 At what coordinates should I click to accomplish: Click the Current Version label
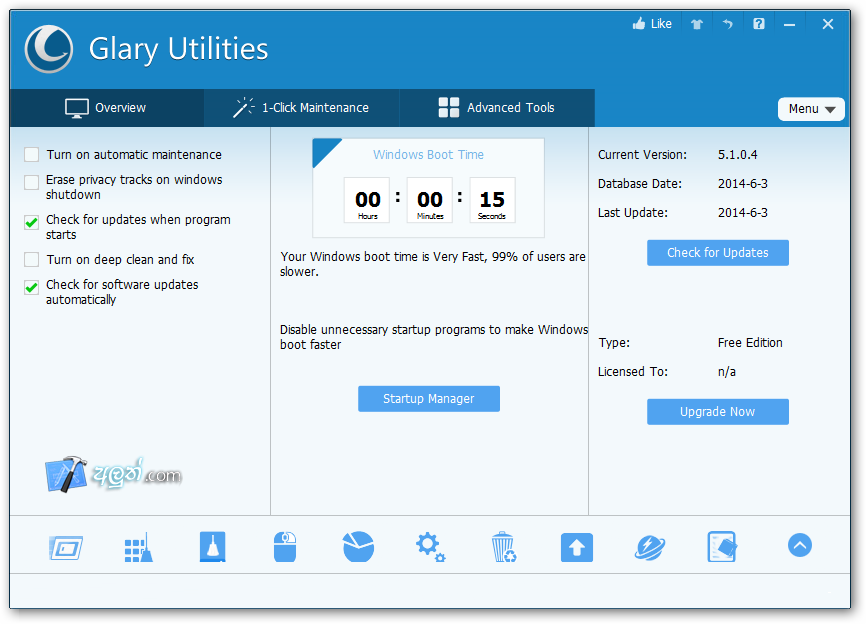click(642, 155)
